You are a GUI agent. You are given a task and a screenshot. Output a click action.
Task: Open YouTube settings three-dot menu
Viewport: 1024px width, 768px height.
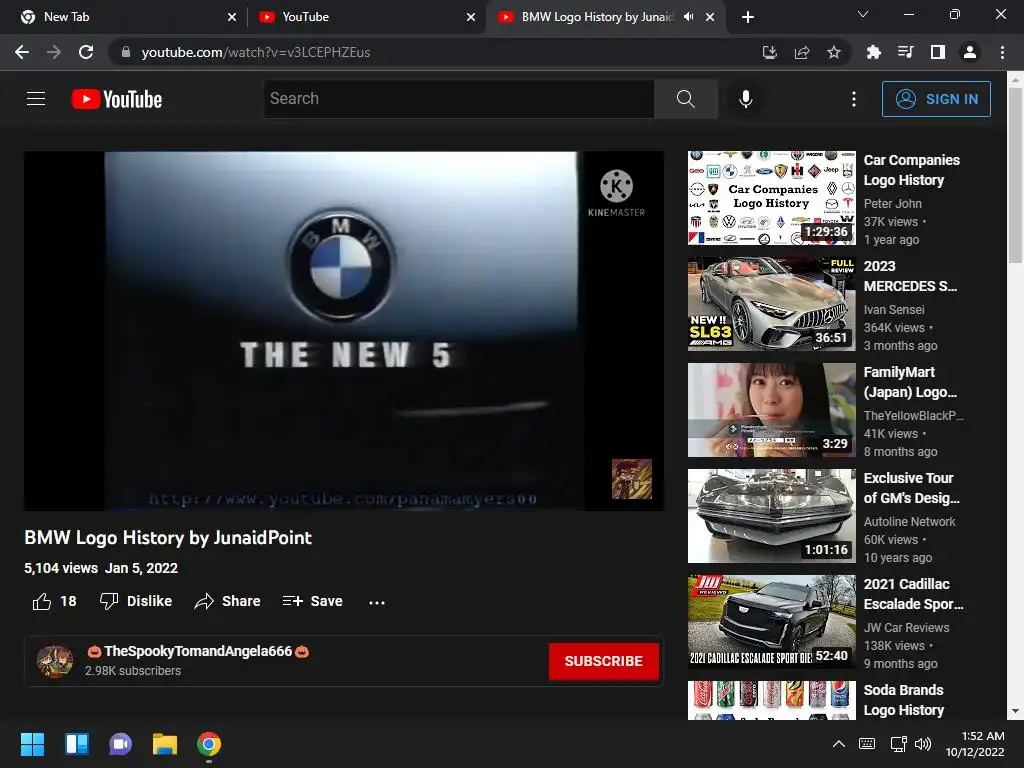click(x=854, y=99)
